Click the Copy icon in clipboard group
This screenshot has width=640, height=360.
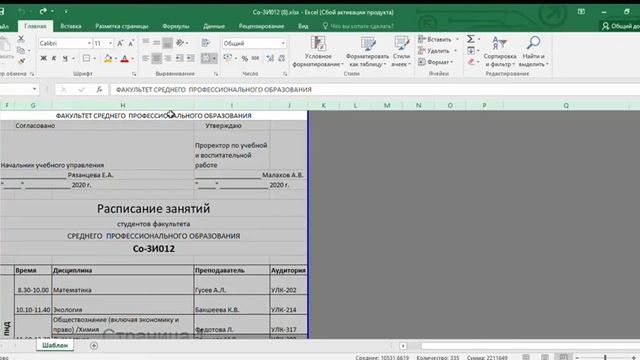[21, 51]
